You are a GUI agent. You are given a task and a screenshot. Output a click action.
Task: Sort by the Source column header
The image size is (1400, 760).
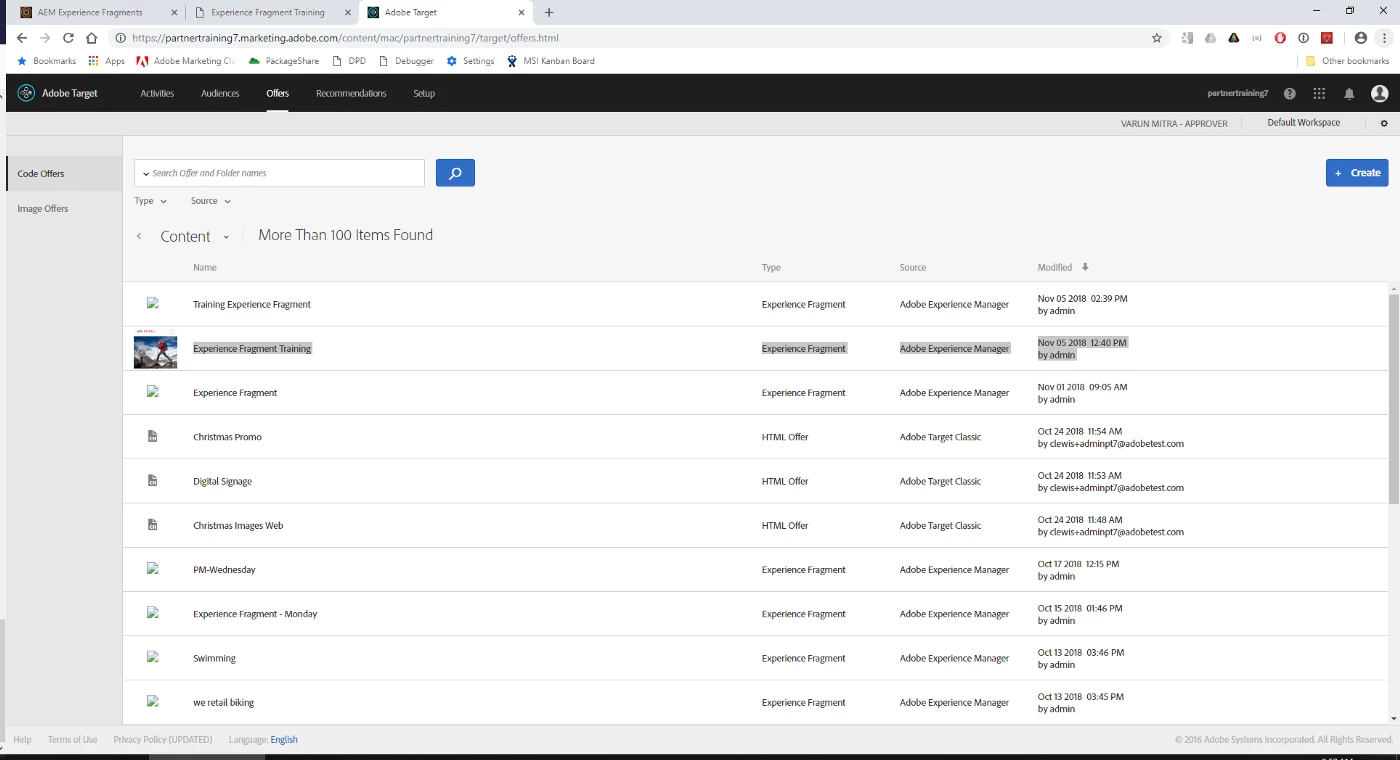click(913, 268)
